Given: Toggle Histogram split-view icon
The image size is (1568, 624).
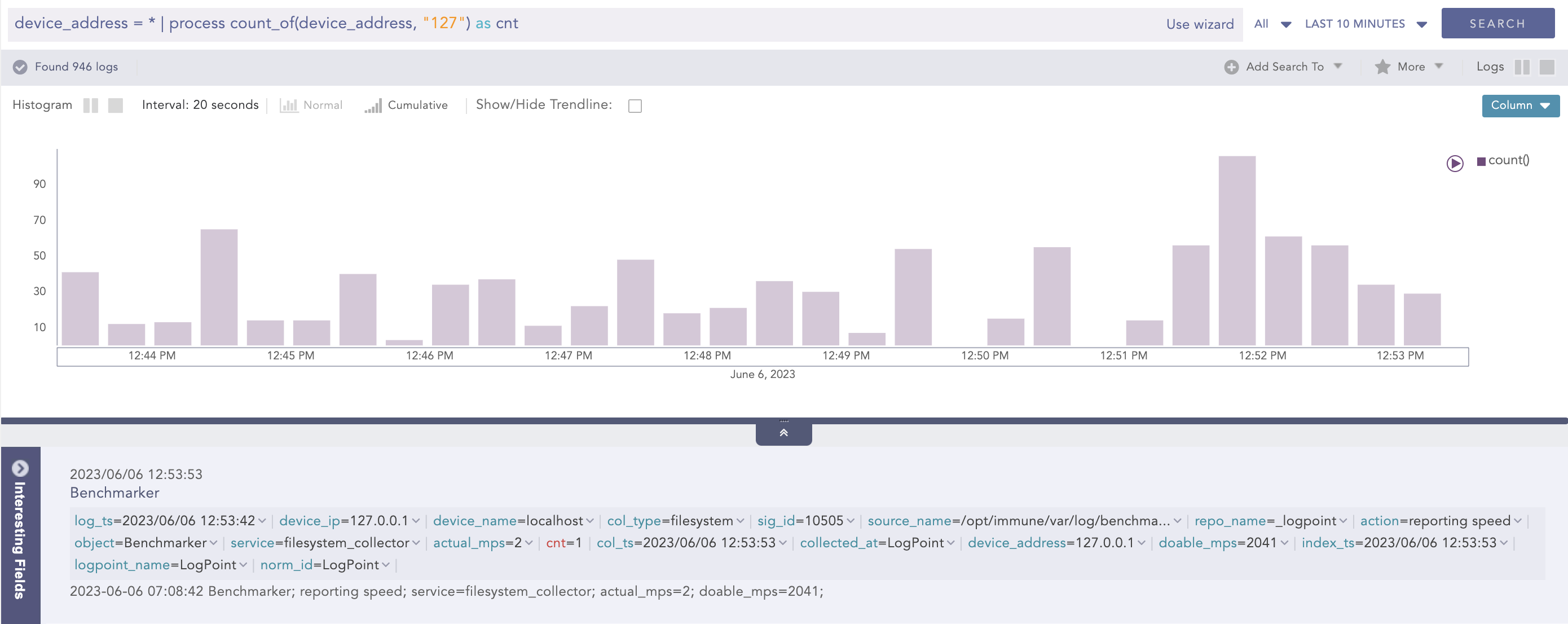Looking at the screenshot, I should tap(91, 106).
